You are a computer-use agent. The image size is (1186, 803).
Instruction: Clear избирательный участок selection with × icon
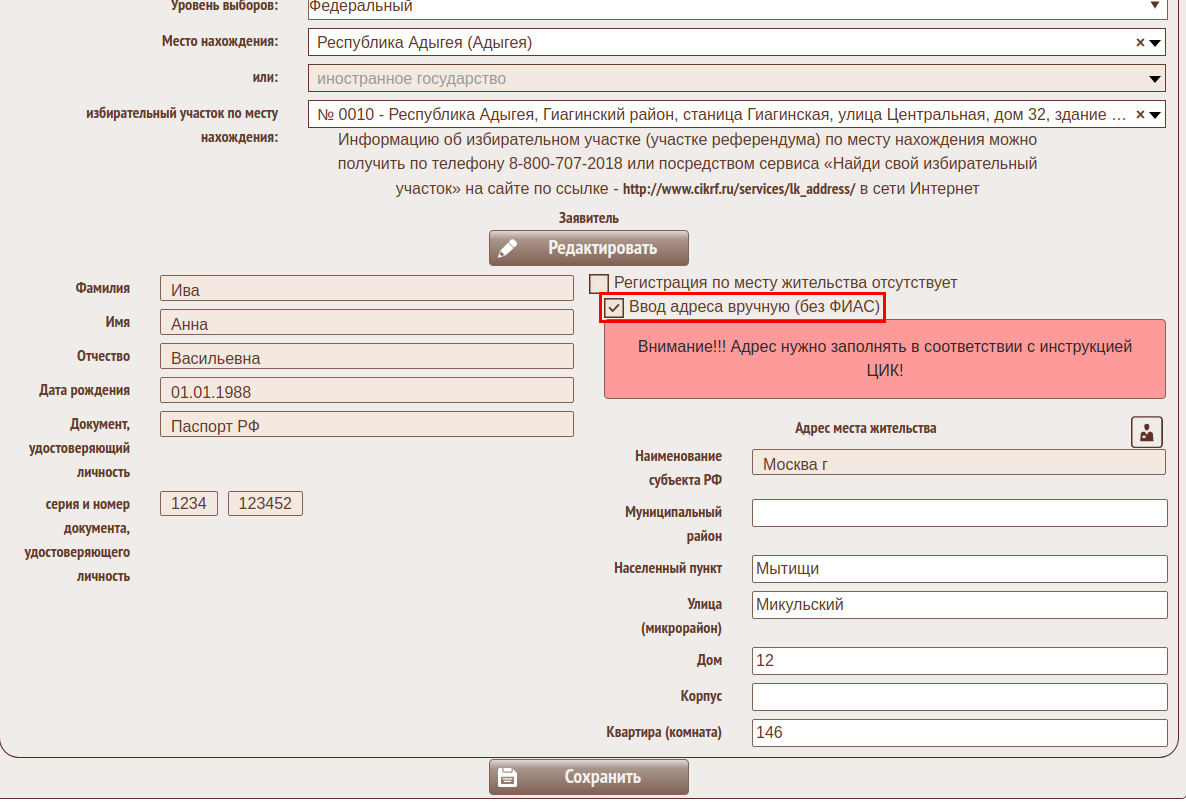pos(1140,115)
